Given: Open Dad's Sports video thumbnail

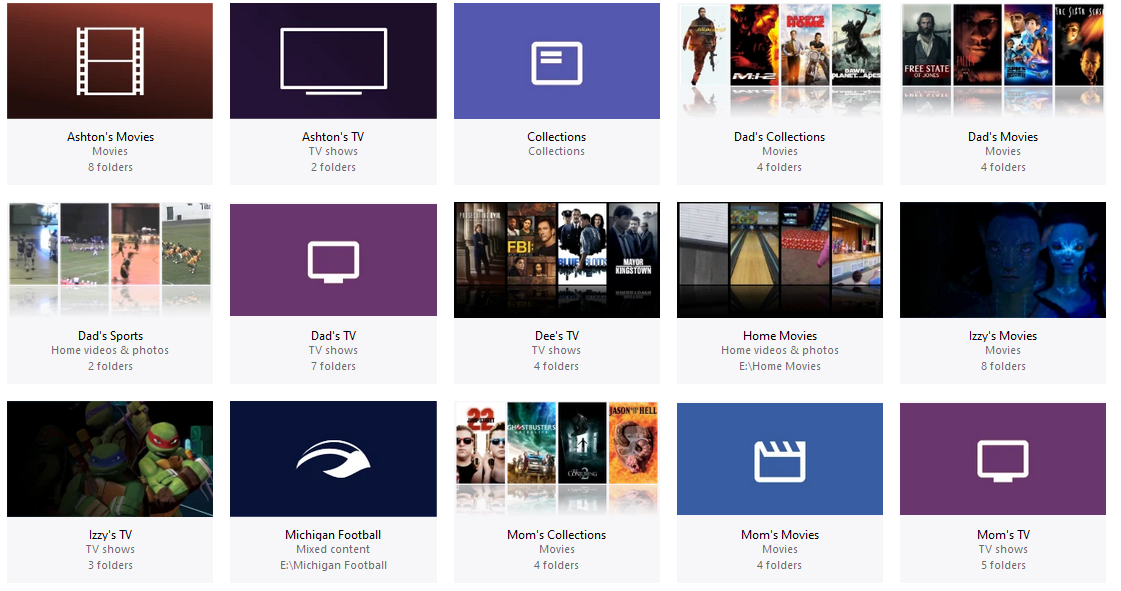Looking at the screenshot, I should [x=110, y=259].
